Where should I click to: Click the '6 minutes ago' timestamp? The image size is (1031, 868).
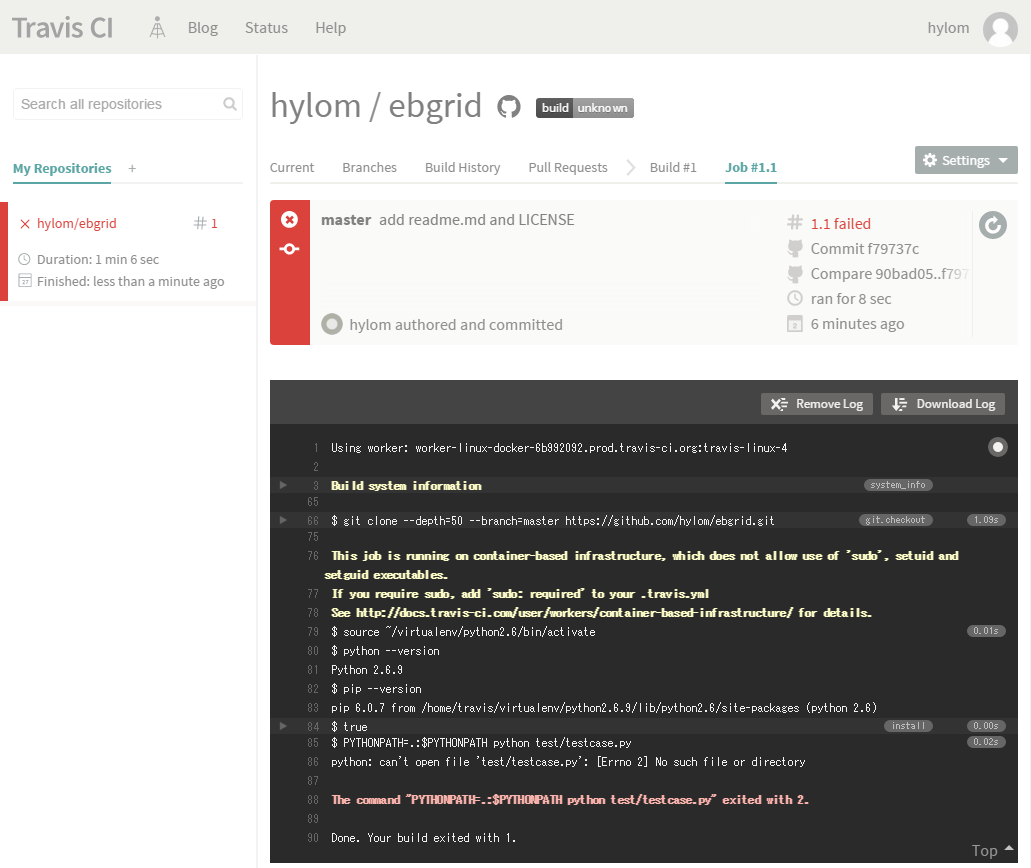coord(857,324)
